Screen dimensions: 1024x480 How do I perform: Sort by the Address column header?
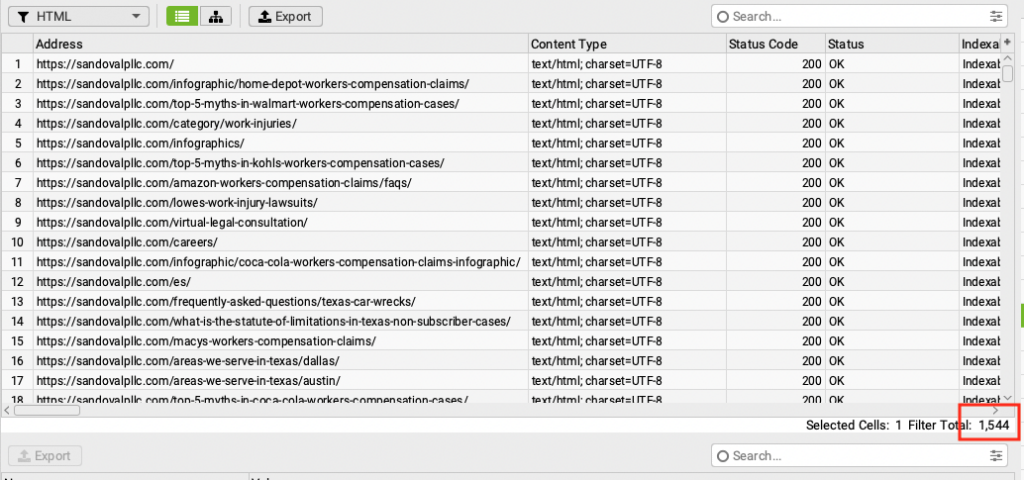(280, 44)
